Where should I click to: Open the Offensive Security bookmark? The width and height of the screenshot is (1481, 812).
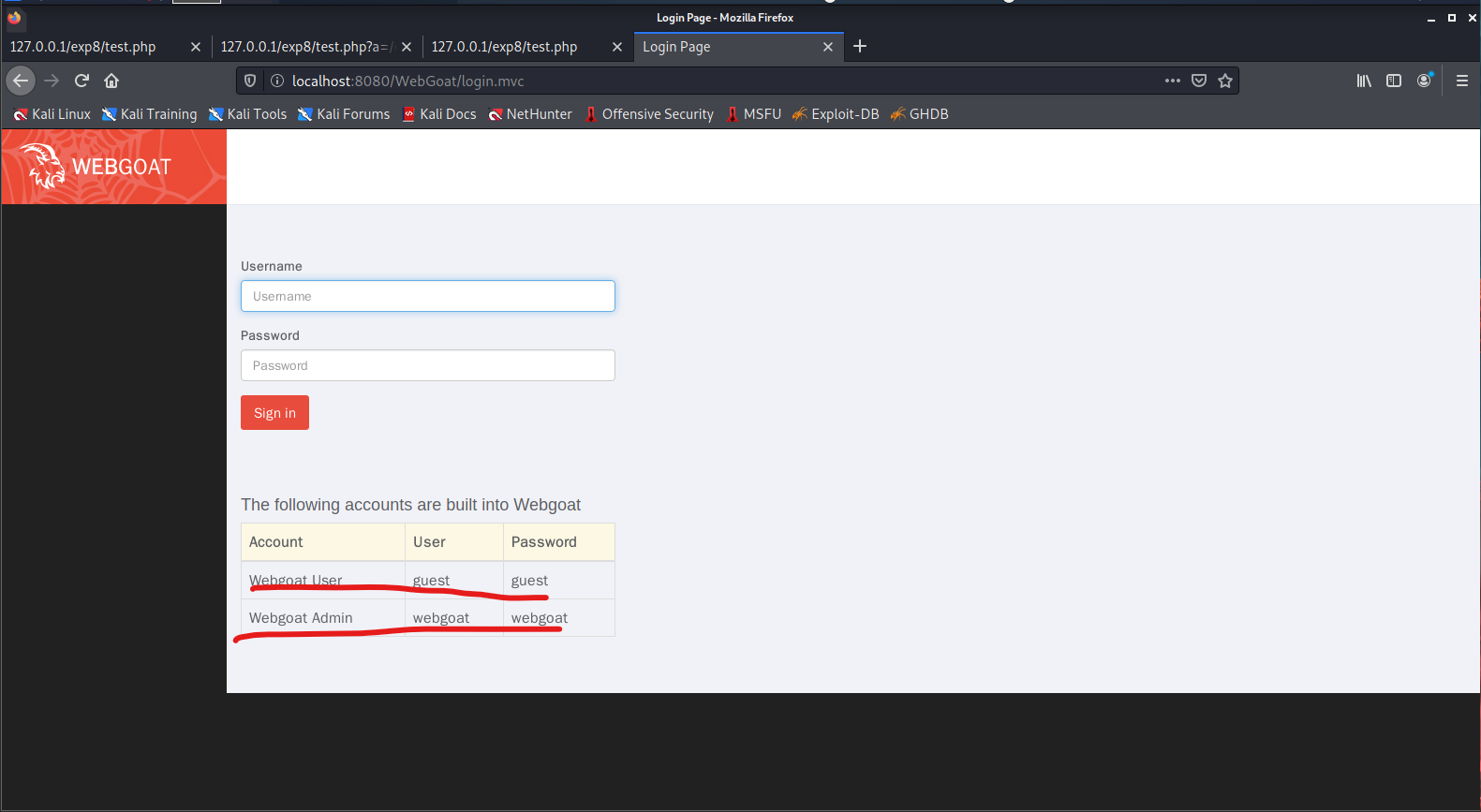coord(648,114)
